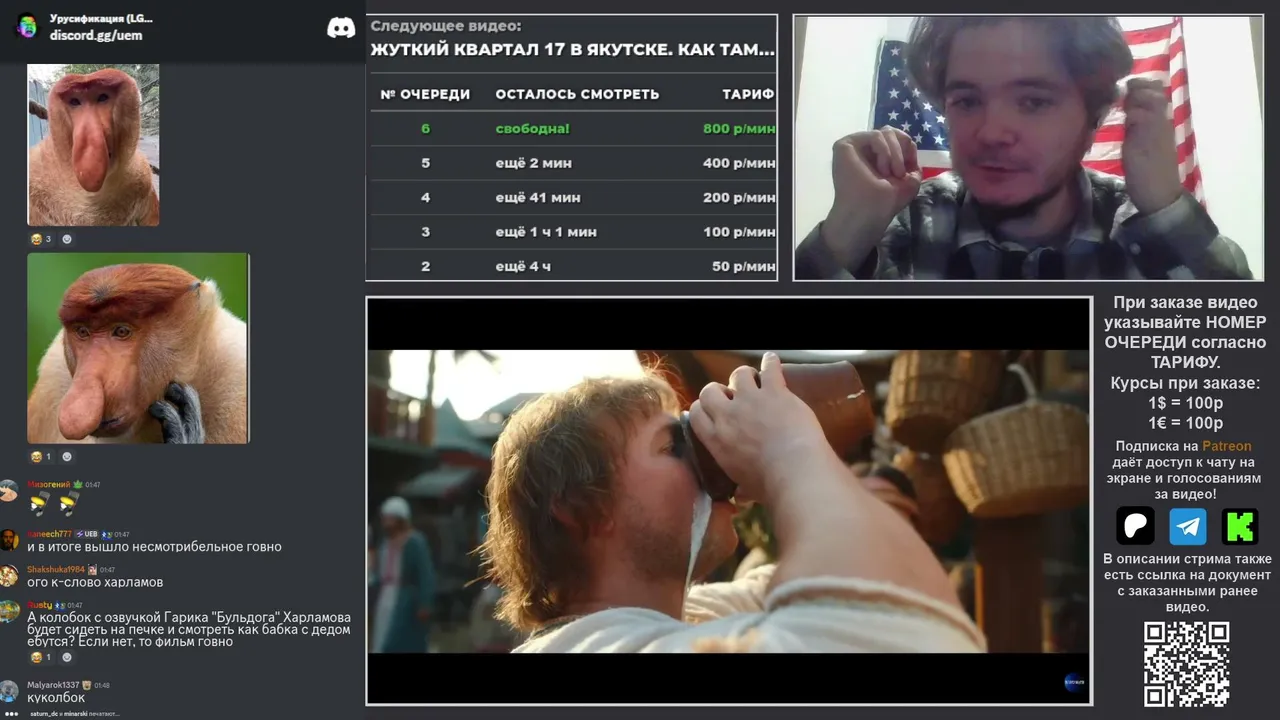
Task: Click next video title 'ЖУТКИЙ КВАРТАЛ 17 В ЯКУТСКЕ'
Action: [573, 49]
